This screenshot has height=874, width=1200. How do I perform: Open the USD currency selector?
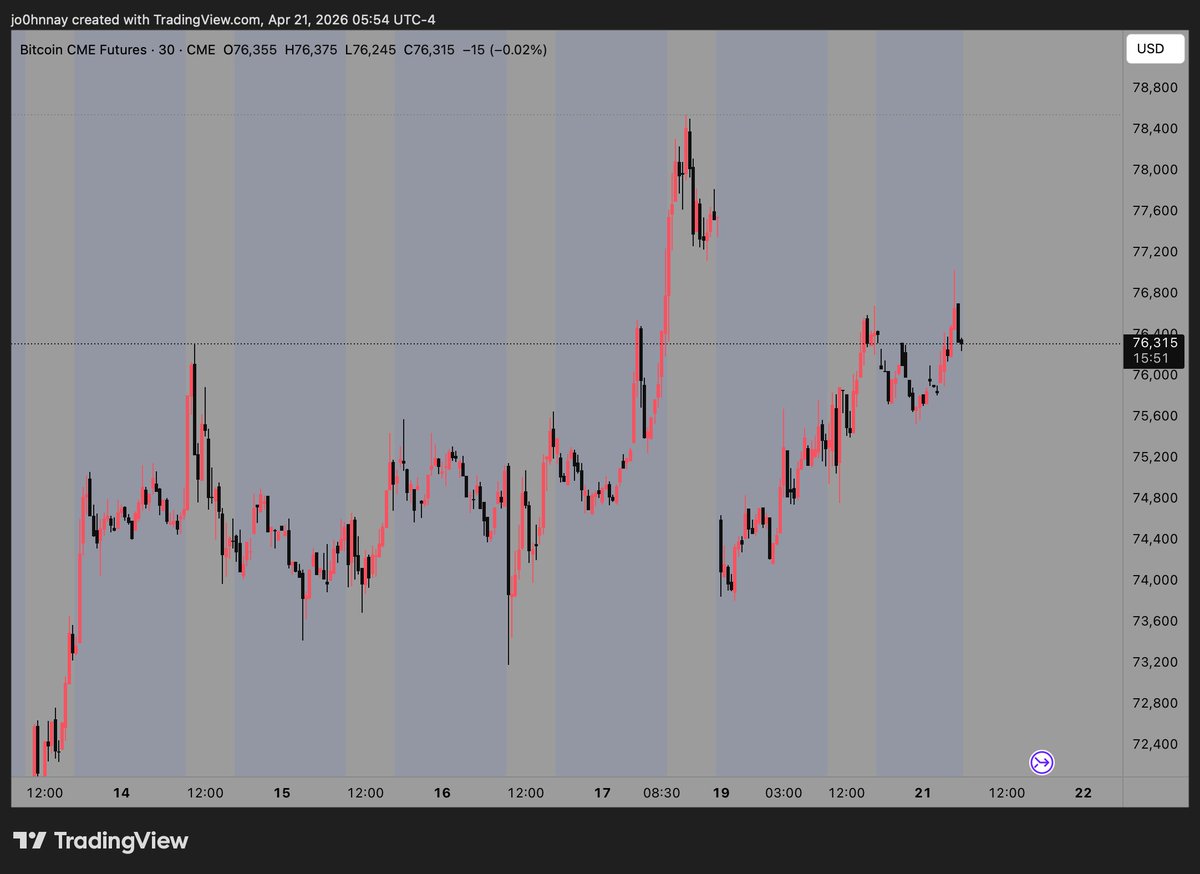coord(1155,49)
